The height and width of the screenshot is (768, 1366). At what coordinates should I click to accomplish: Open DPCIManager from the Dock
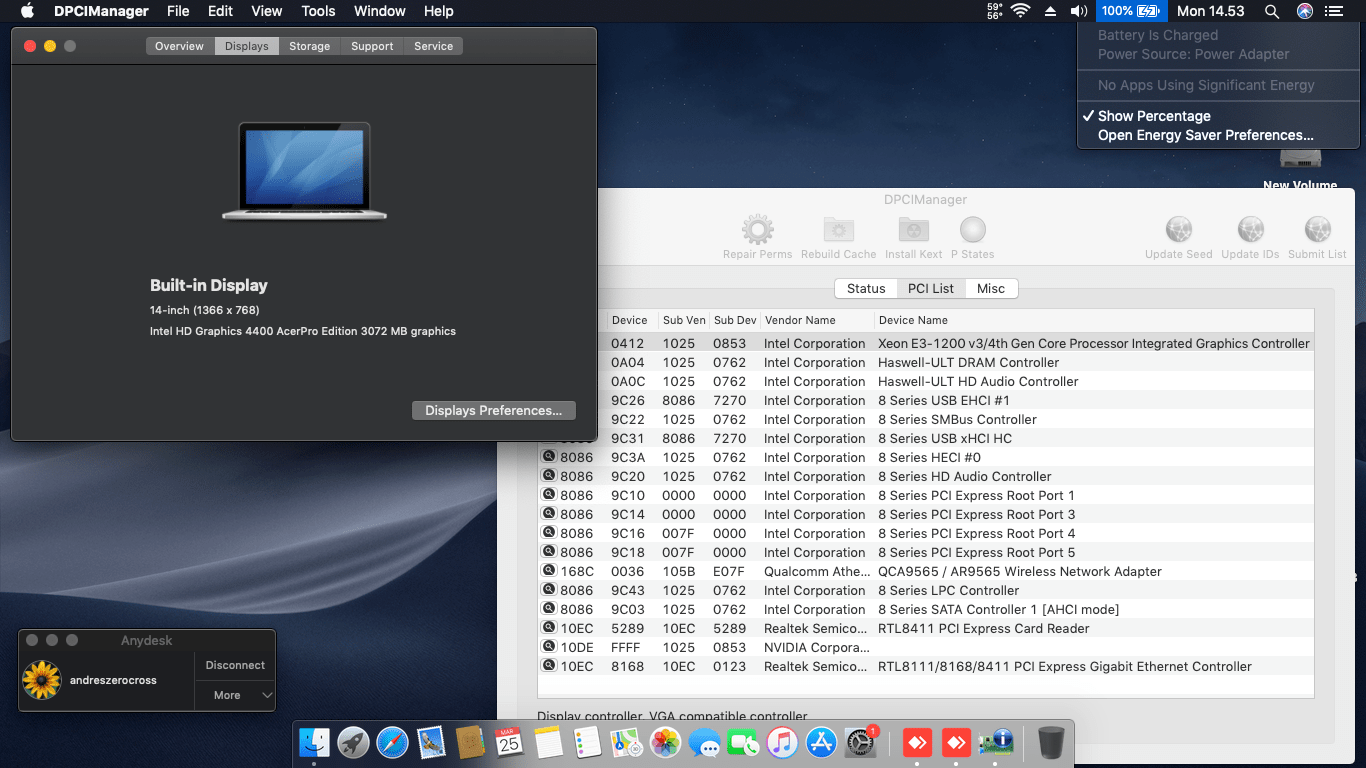tap(996, 742)
